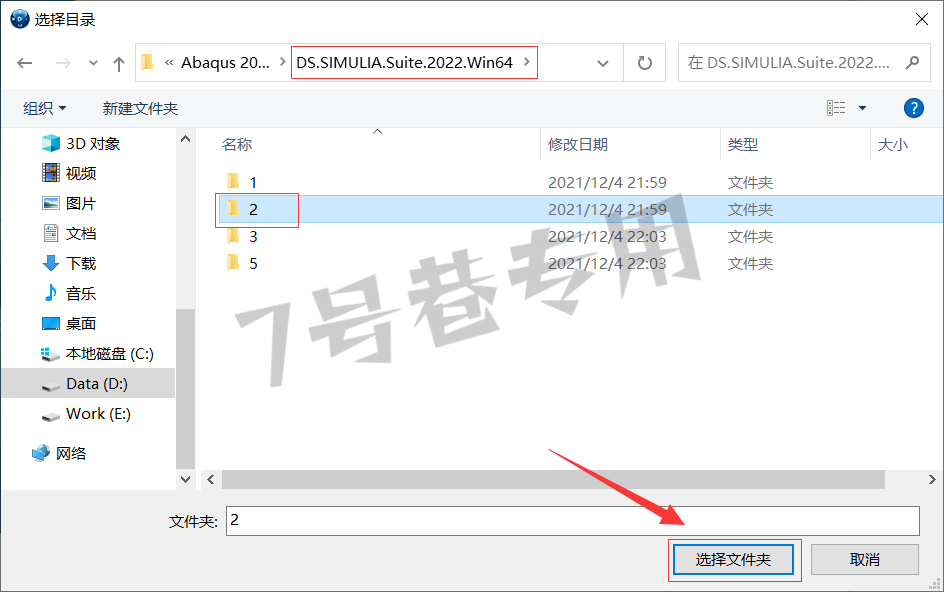Viewport: 944px width, 592px height.
Task: Select 文档 in the navigation pane
Action: point(81,234)
